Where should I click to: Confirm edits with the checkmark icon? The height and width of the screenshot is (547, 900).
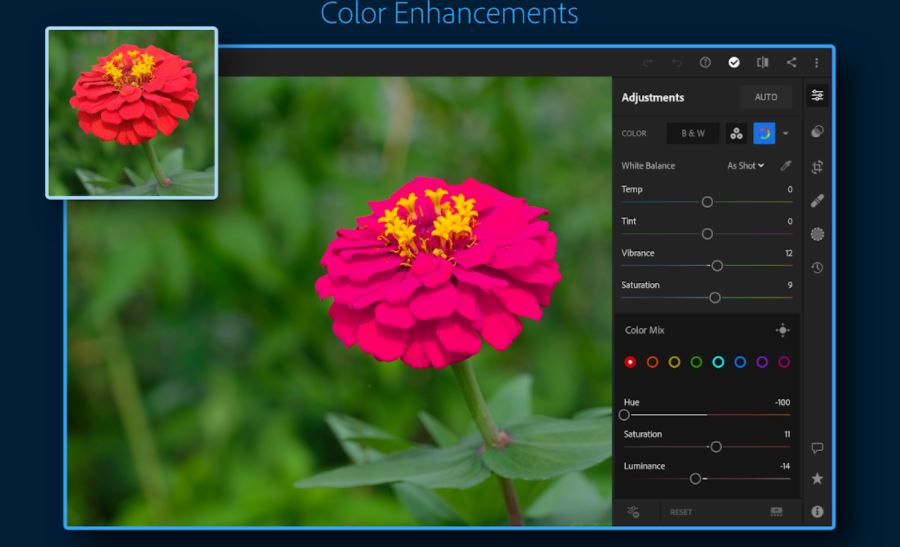tap(734, 62)
